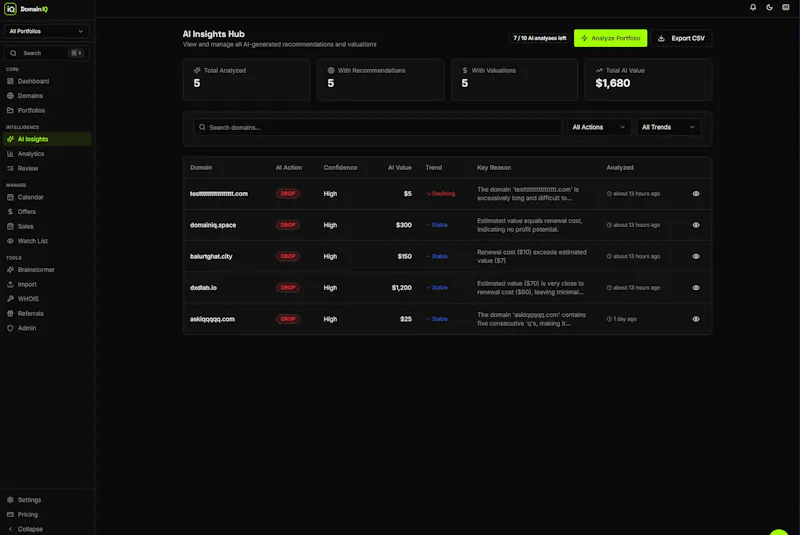This screenshot has width=800, height=535.
Task: Click the AI analyses left badge
Action: click(540, 38)
